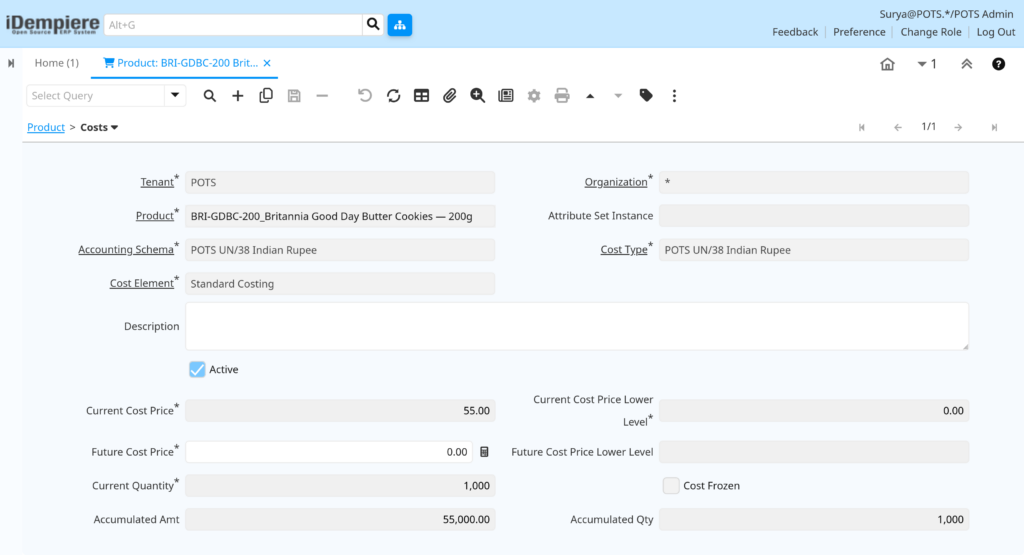Refresh the record with requery icon

(x=393, y=96)
